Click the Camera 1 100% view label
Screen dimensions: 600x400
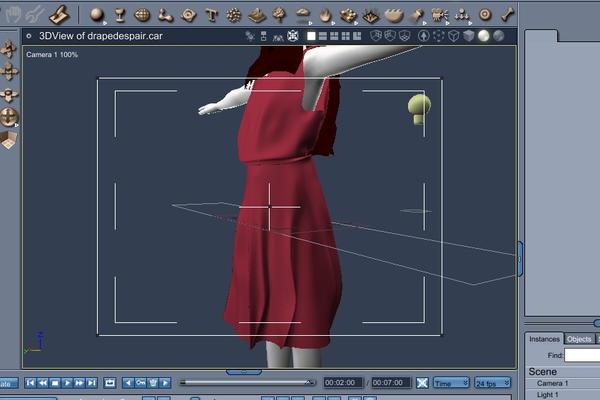(52, 55)
